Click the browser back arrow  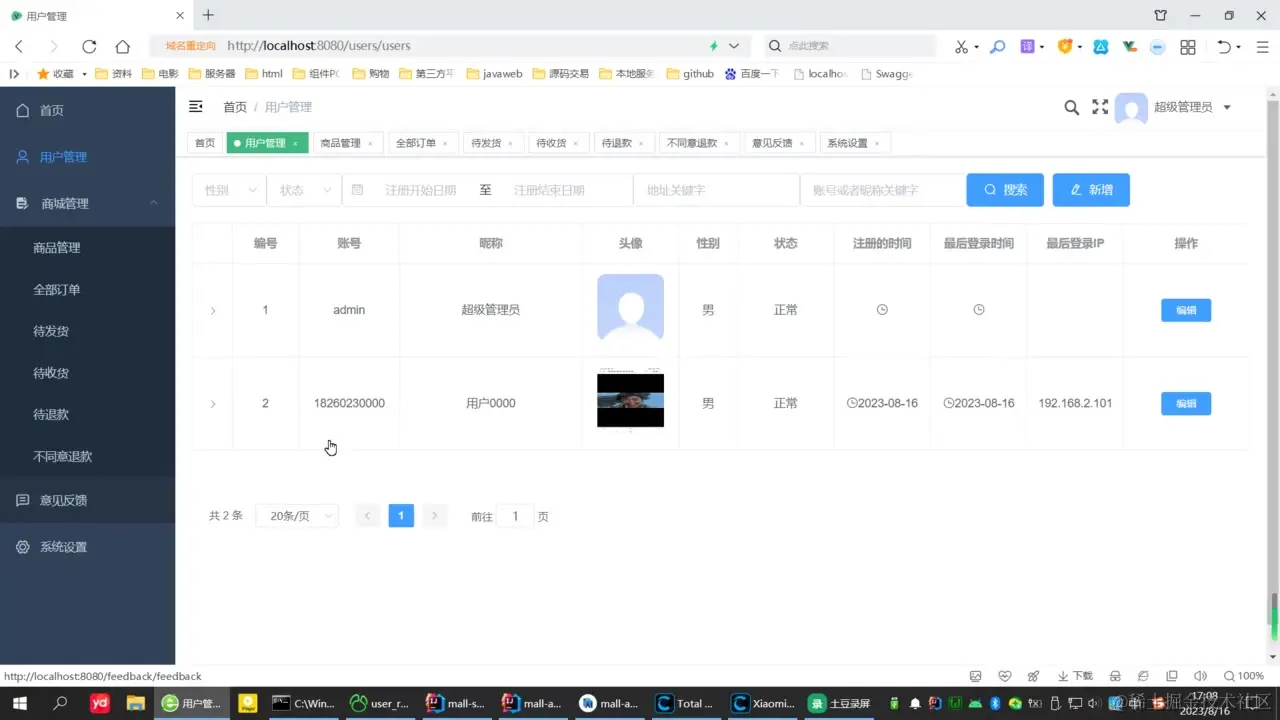[x=19, y=46]
